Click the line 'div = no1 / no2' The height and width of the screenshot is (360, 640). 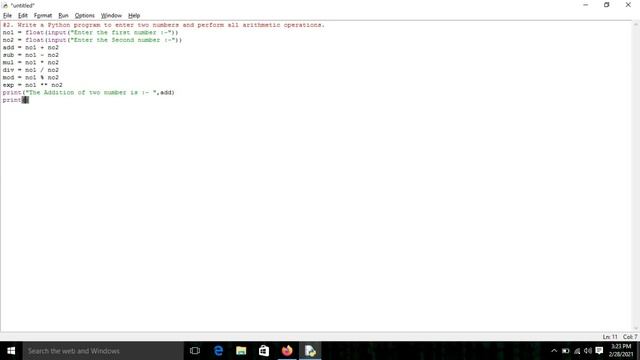(x=31, y=70)
